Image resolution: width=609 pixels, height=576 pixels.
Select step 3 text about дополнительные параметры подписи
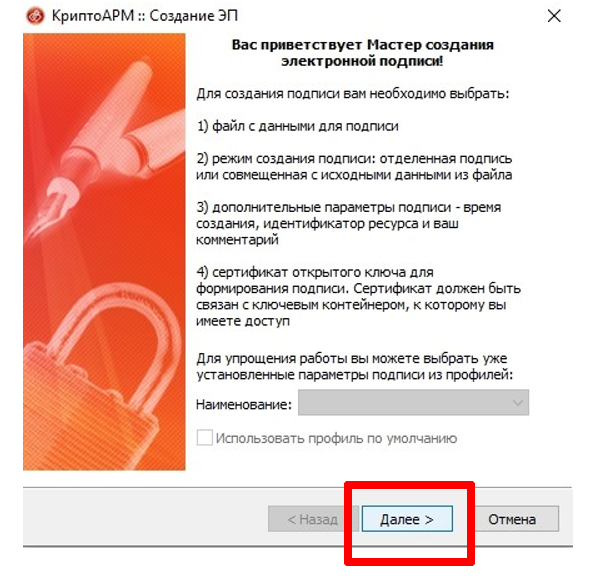(x=349, y=223)
